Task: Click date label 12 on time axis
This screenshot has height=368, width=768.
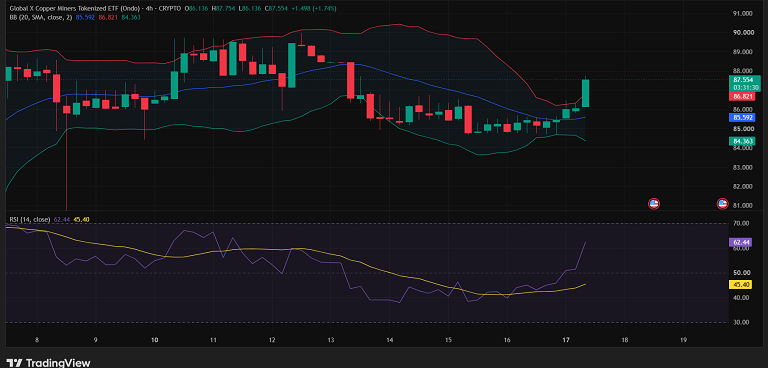Action: pyautogui.click(x=272, y=340)
